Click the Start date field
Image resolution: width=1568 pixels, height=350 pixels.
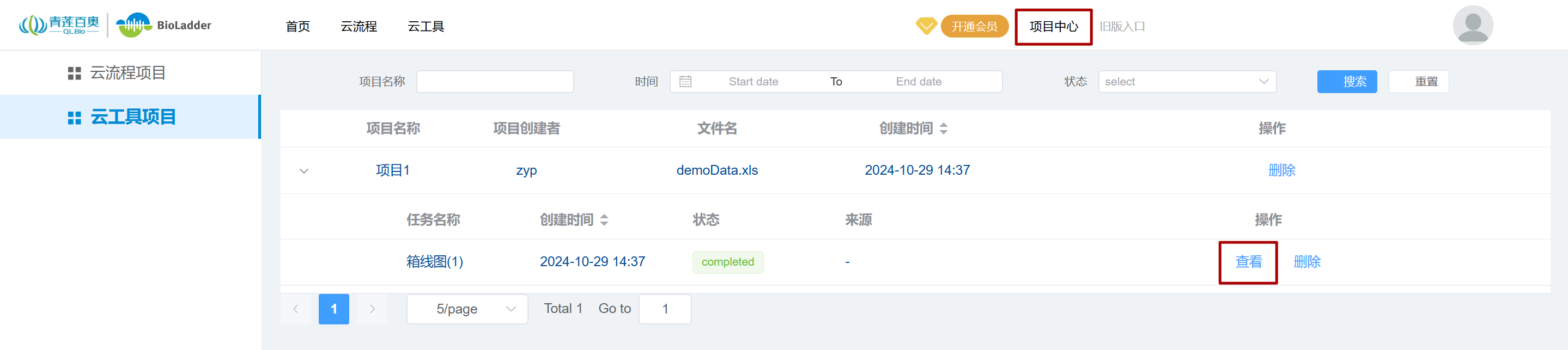click(x=753, y=82)
